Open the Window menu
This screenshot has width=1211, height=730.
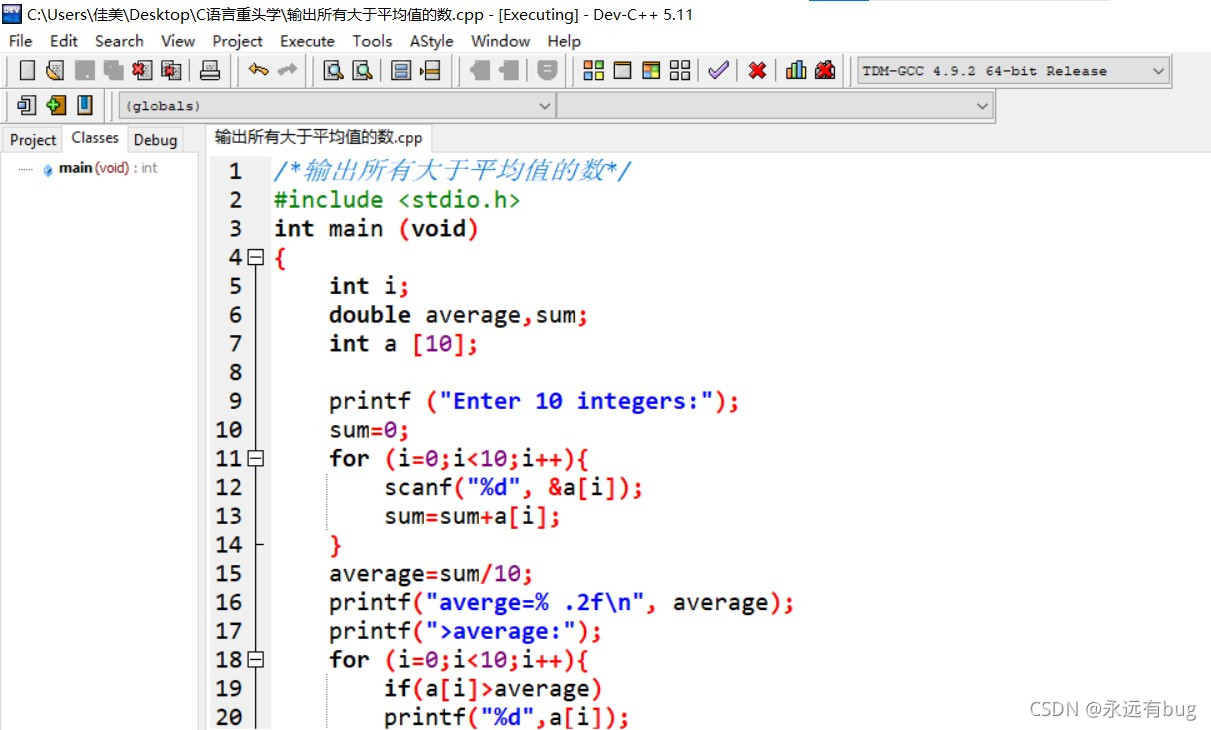click(x=500, y=41)
